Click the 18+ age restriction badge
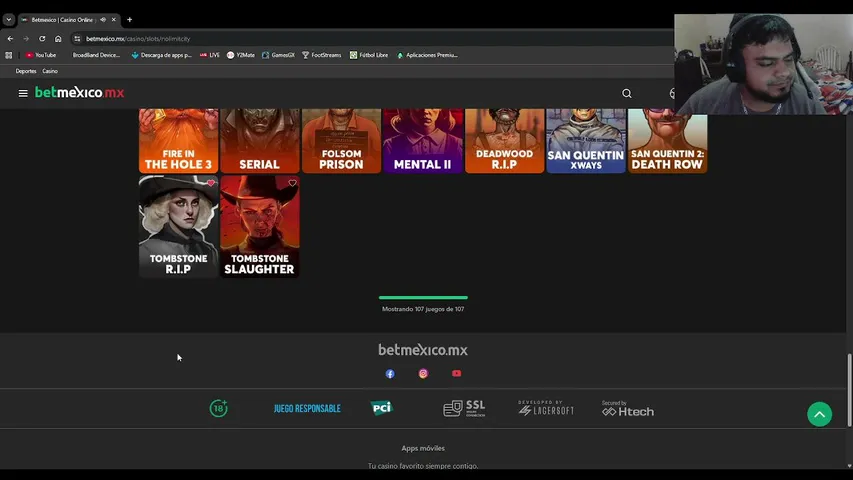Viewport: 853px width, 480px height. click(219, 408)
